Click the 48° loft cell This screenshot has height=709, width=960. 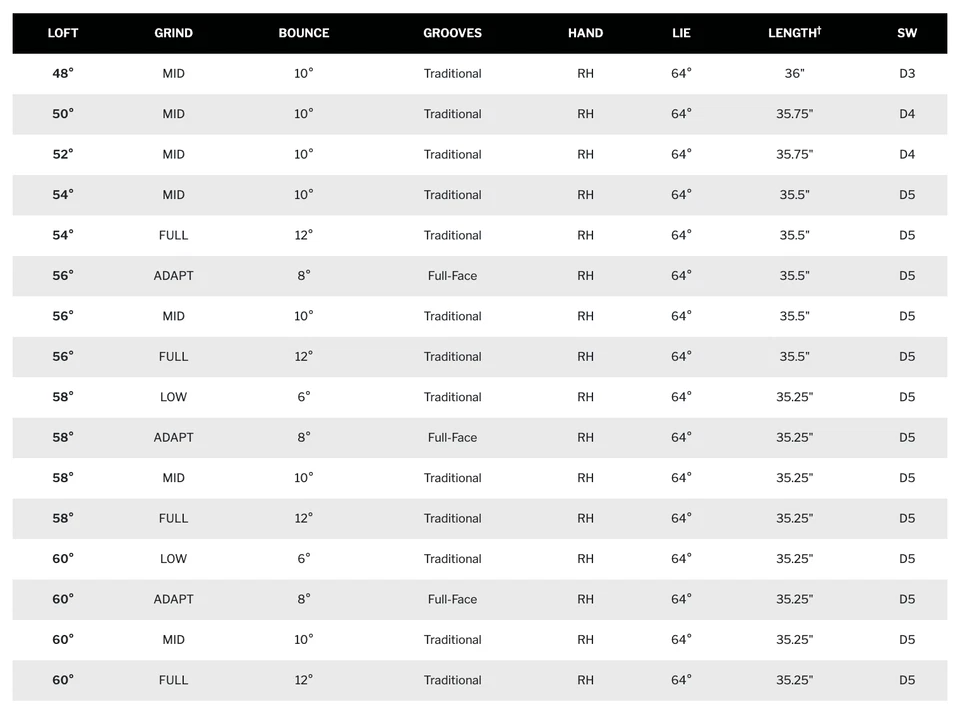[x=63, y=73]
